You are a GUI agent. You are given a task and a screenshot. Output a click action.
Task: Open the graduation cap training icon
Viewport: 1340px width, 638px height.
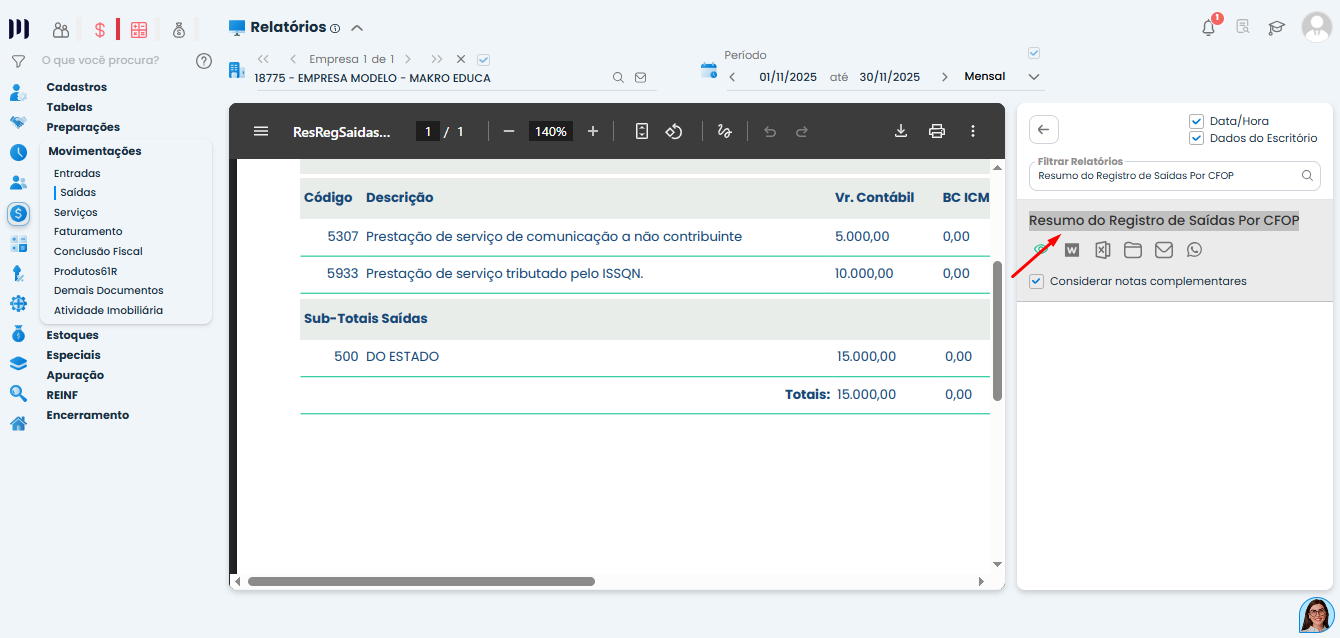pyautogui.click(x=1276, y=27)
